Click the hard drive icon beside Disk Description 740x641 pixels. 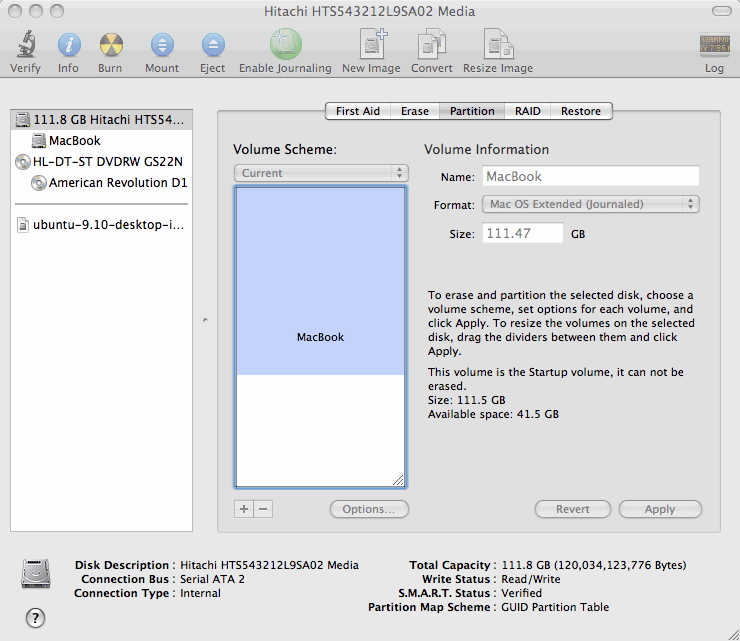(x=36, y=574)
